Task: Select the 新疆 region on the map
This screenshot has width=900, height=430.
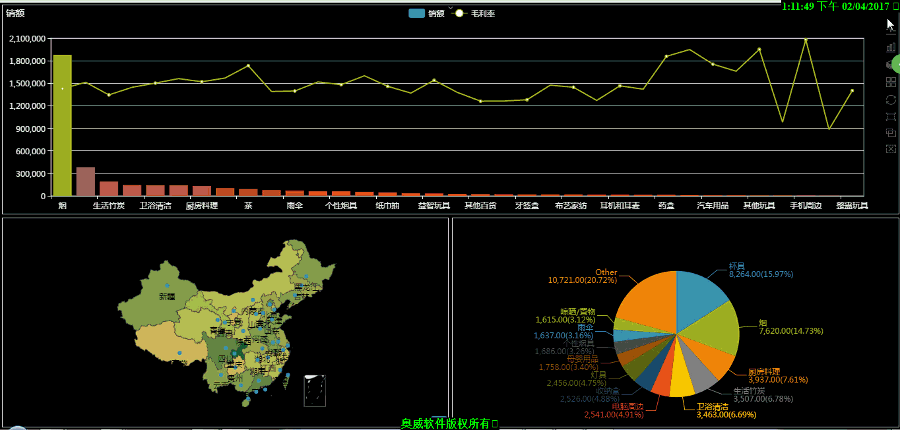Action: [165, 295]
